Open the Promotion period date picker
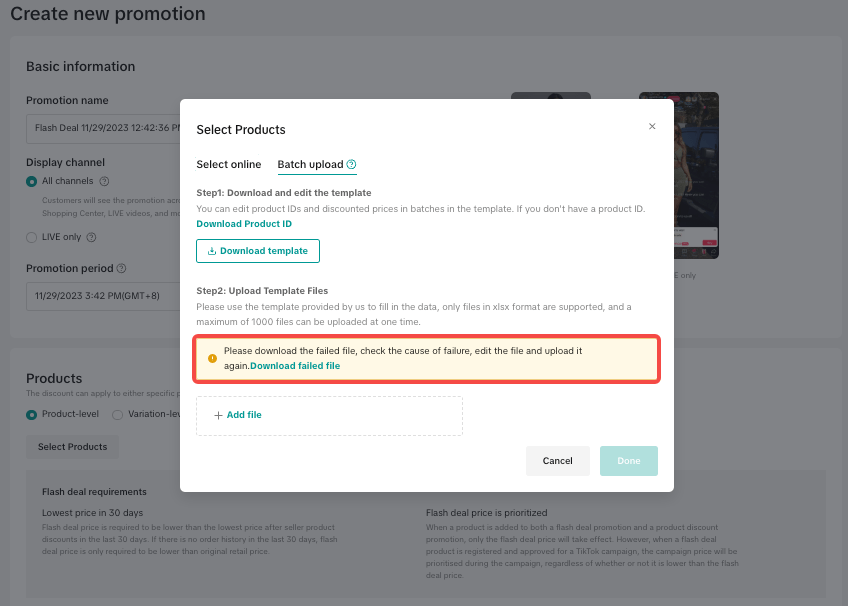This screenshot has height=606, width=848. pyautogui.click(x=100, y=296)
